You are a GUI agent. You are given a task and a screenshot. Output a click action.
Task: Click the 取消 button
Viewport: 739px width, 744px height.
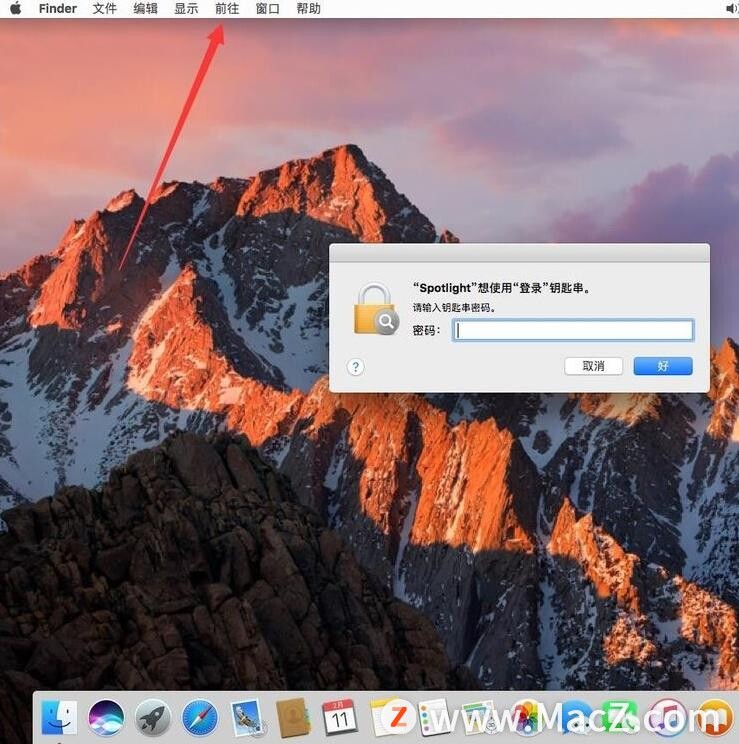[x=593, y=366]
